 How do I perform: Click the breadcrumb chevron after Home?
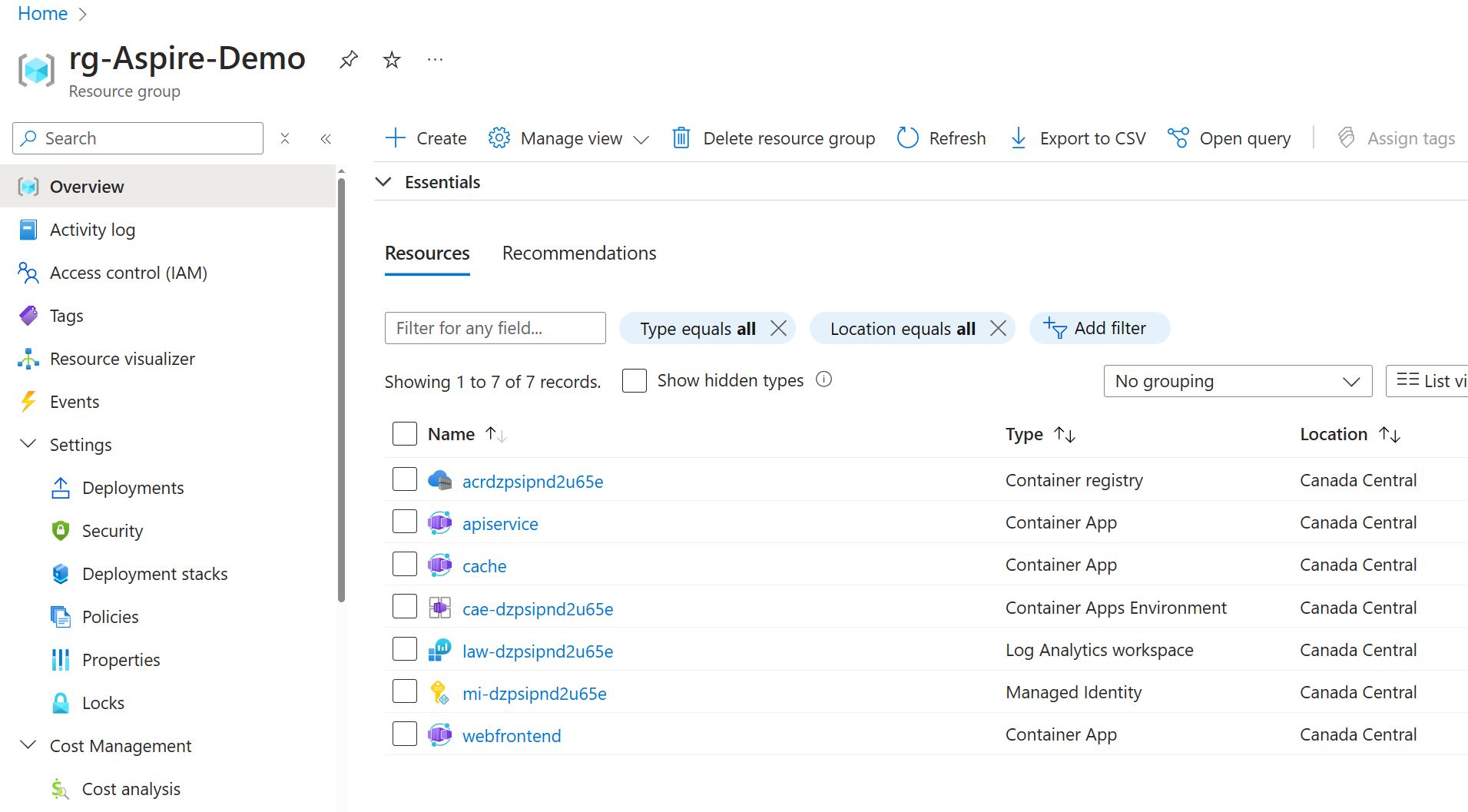coord(83,14)
